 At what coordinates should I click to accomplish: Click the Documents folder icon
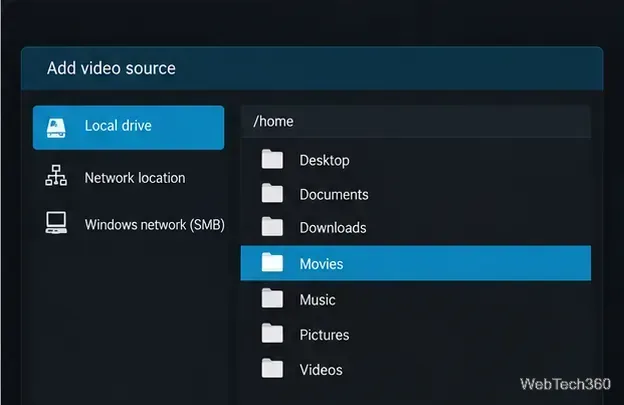(x=272, y=193)
